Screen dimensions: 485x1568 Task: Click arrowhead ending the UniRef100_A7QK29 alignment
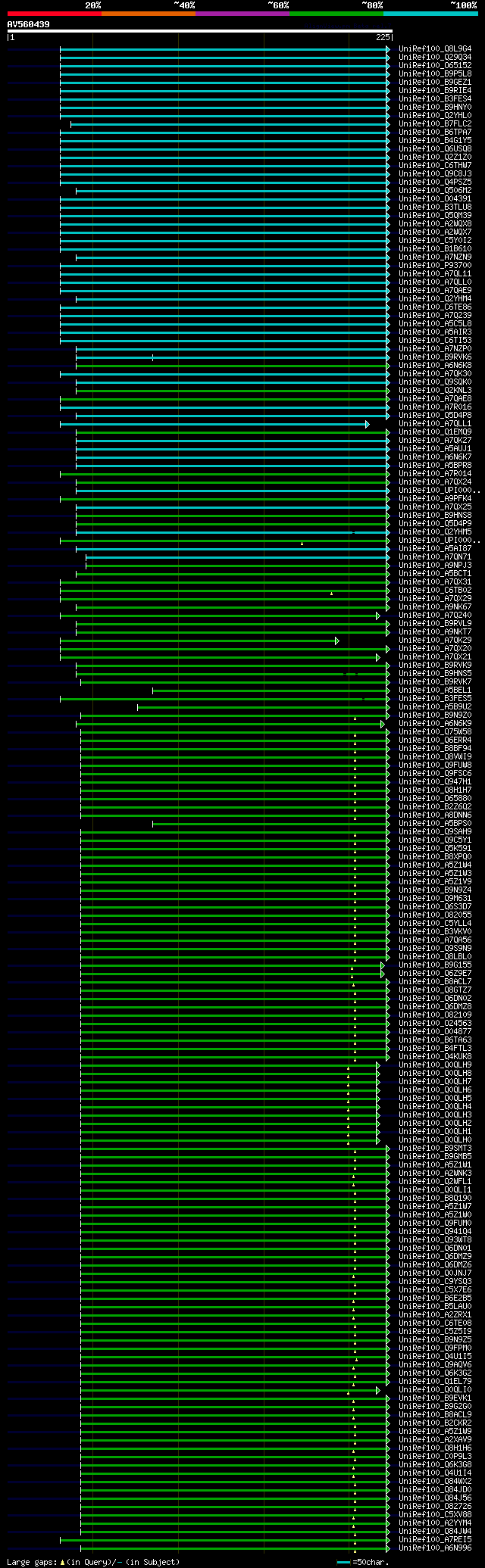click(337, 641)
